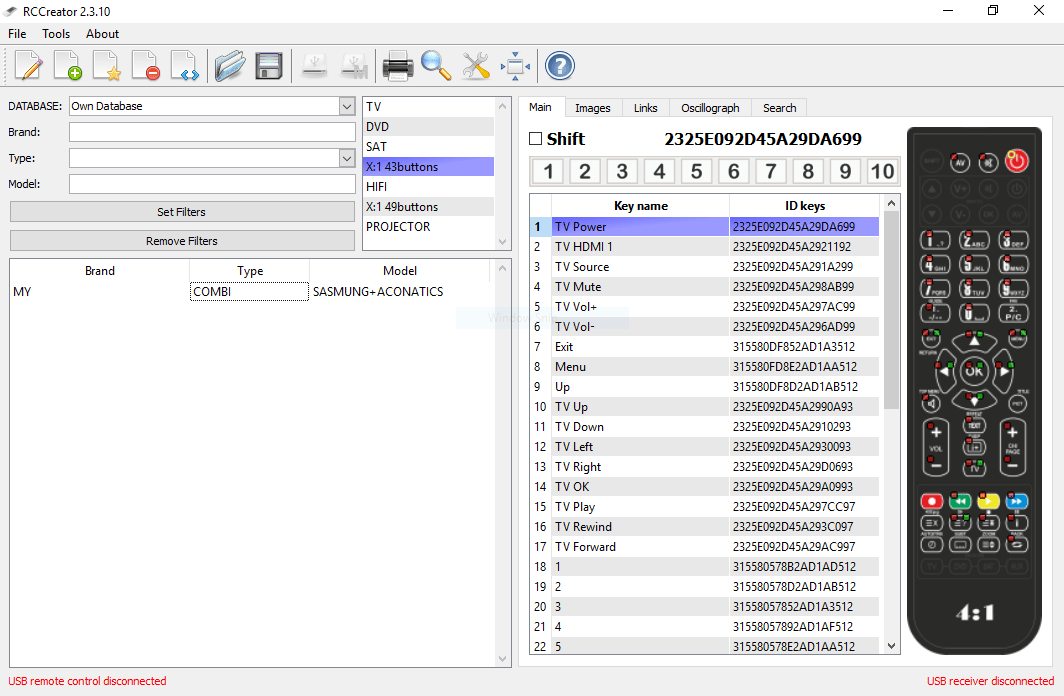Click the red record button on remote image
The height and width of the screenshot is (696, 1064).
tap(931, 501)
